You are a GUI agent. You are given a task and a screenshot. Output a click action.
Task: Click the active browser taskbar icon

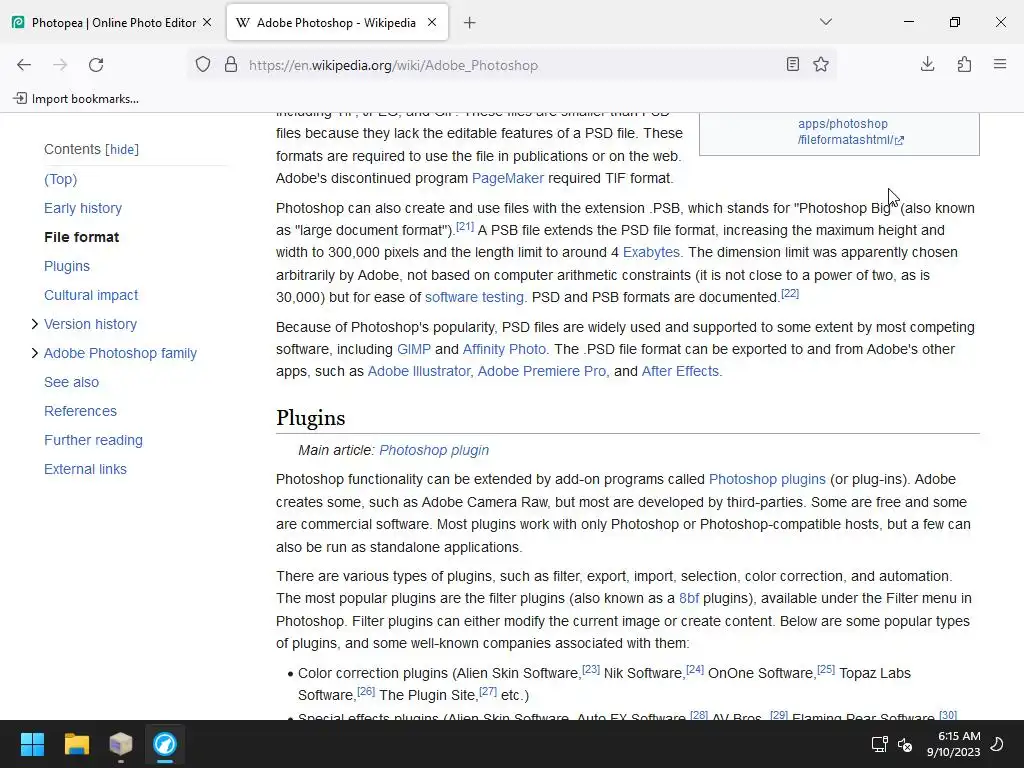tap(165, 744)
